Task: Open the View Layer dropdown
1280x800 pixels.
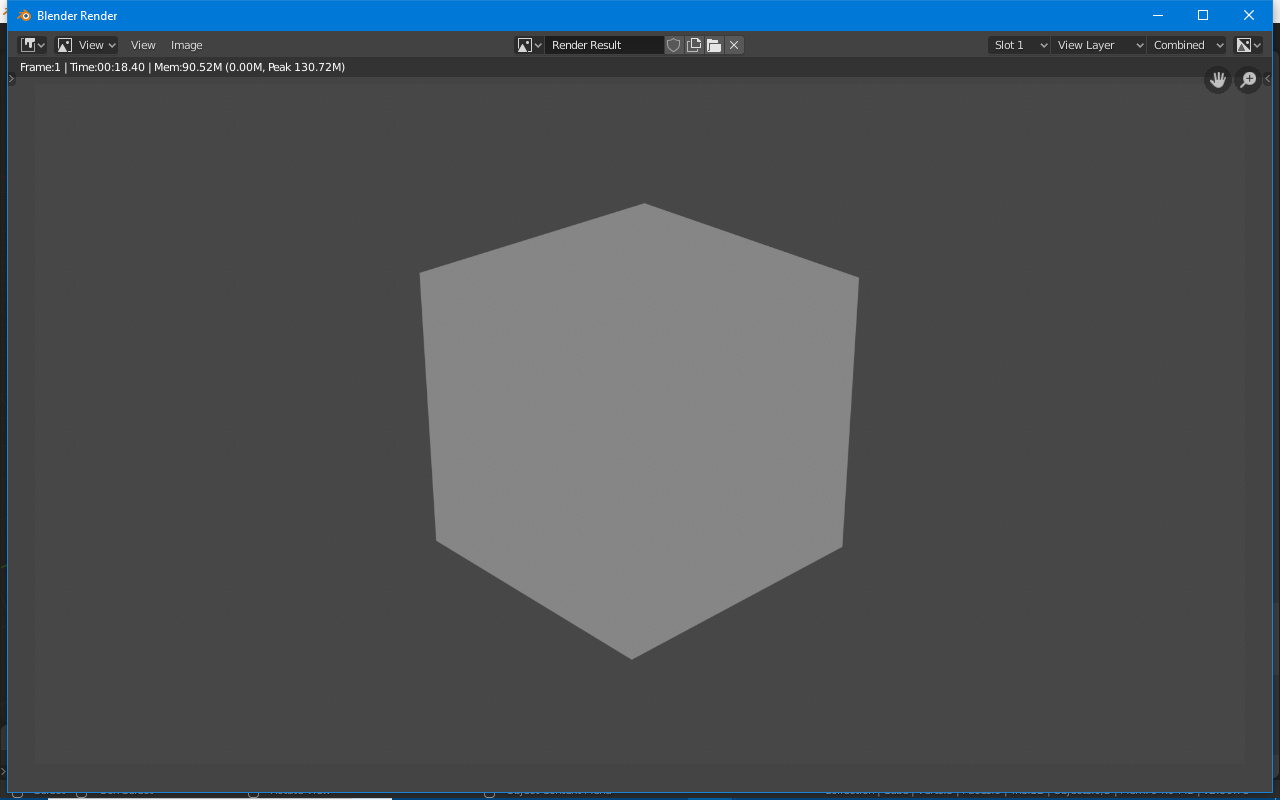Action: click(1098, 45)
